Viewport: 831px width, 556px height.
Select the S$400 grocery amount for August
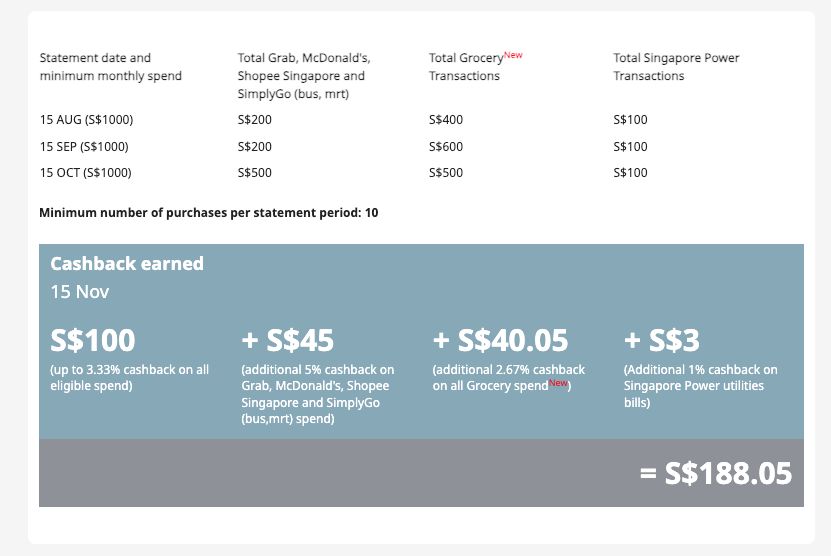tap(446, 120)
